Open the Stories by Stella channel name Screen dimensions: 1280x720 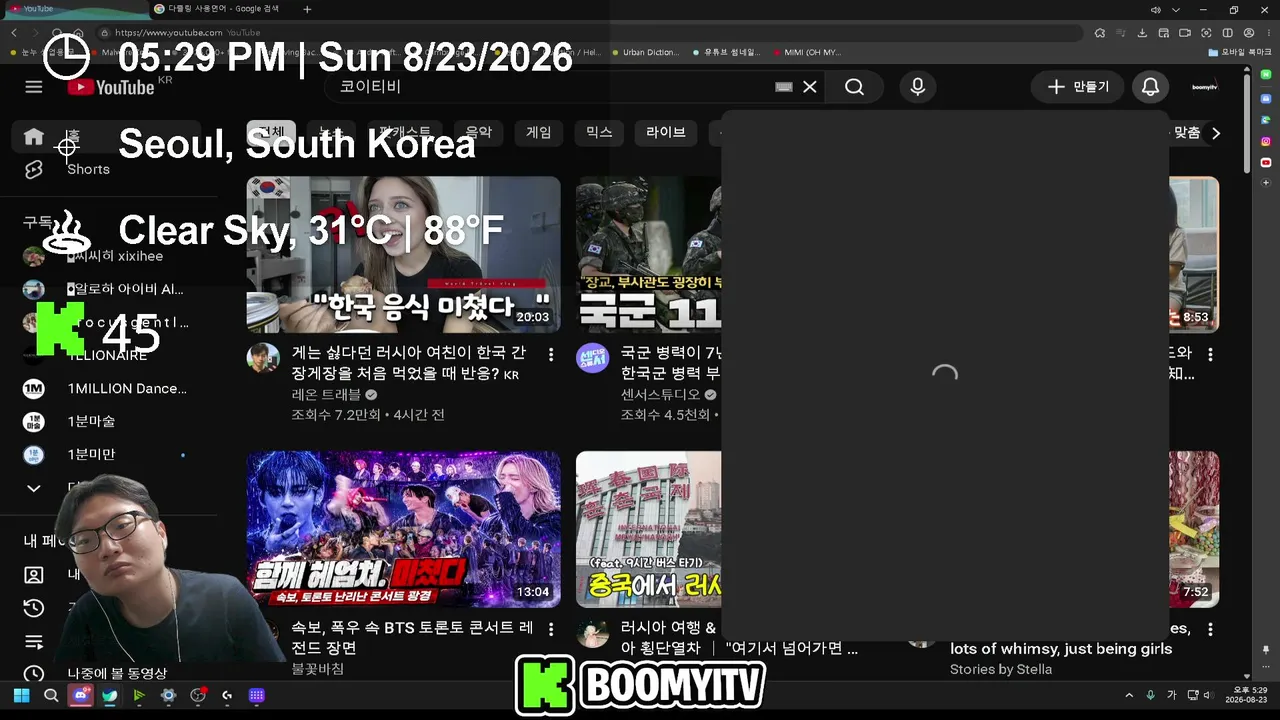pyautogui.click(x=1001, y=669)
